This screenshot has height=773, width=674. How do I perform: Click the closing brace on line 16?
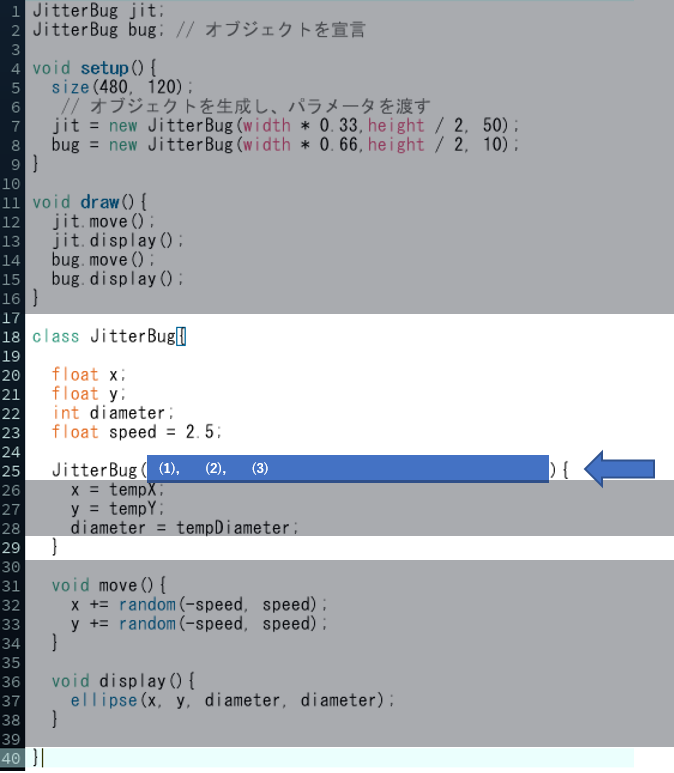[x=35, y=298]
